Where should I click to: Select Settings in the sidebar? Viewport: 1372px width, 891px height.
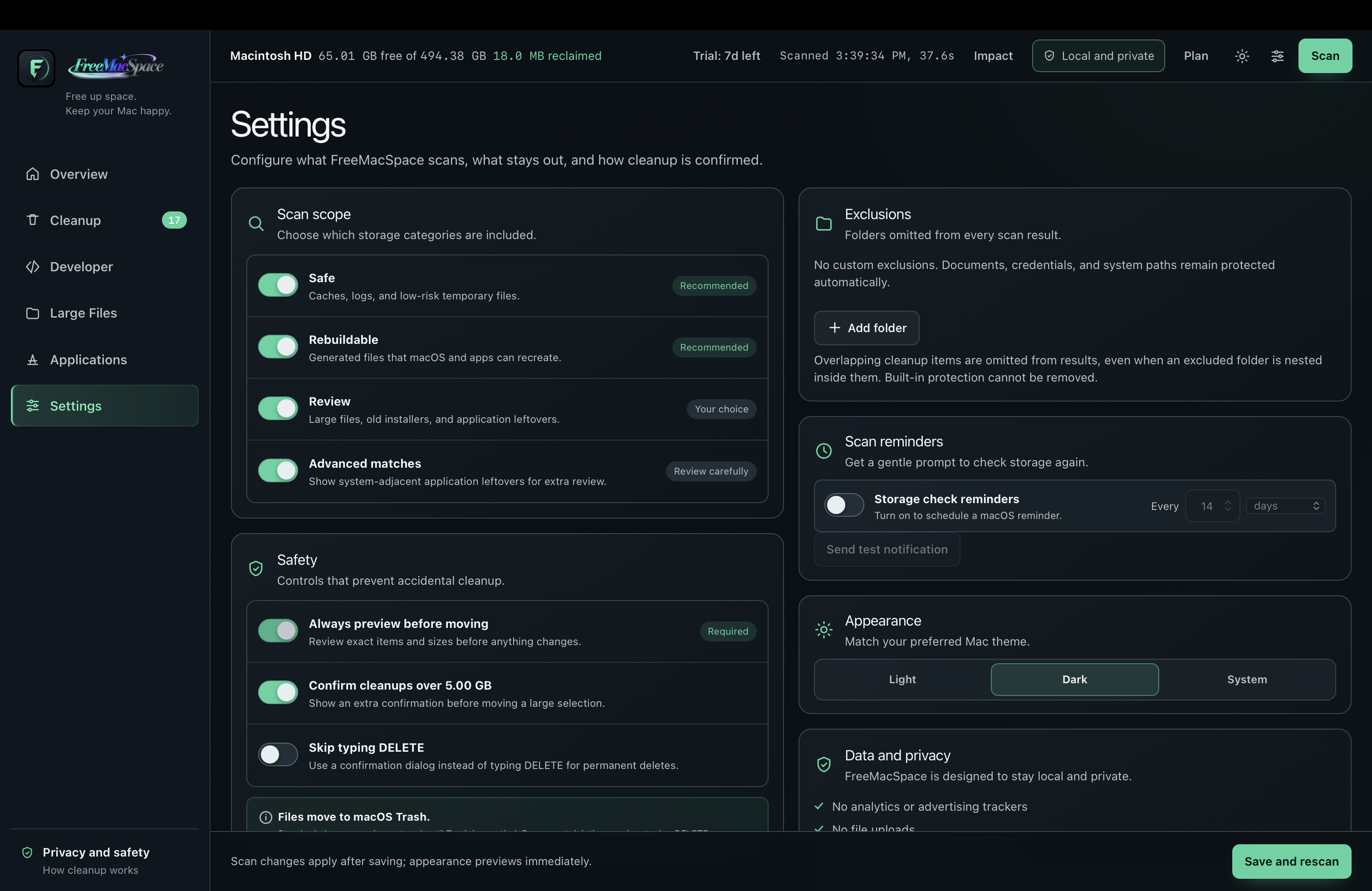pos(105,406)
